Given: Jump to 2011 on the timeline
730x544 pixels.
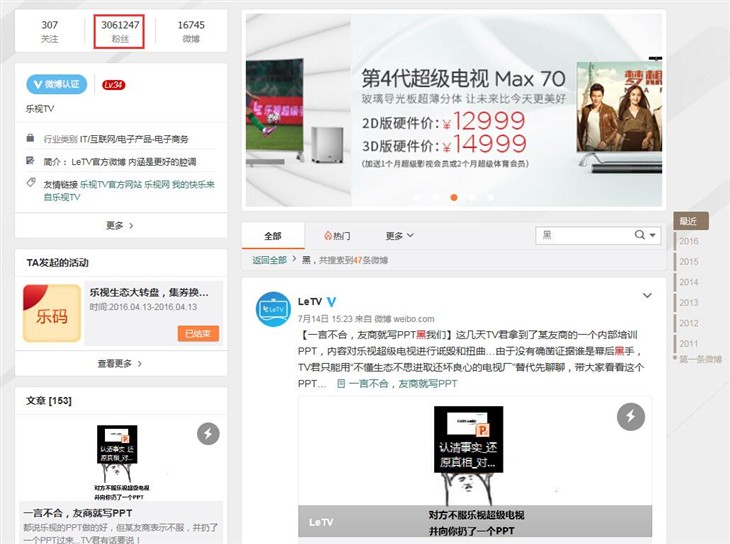Looking at the screenshot, I should (x=689, y=344).
